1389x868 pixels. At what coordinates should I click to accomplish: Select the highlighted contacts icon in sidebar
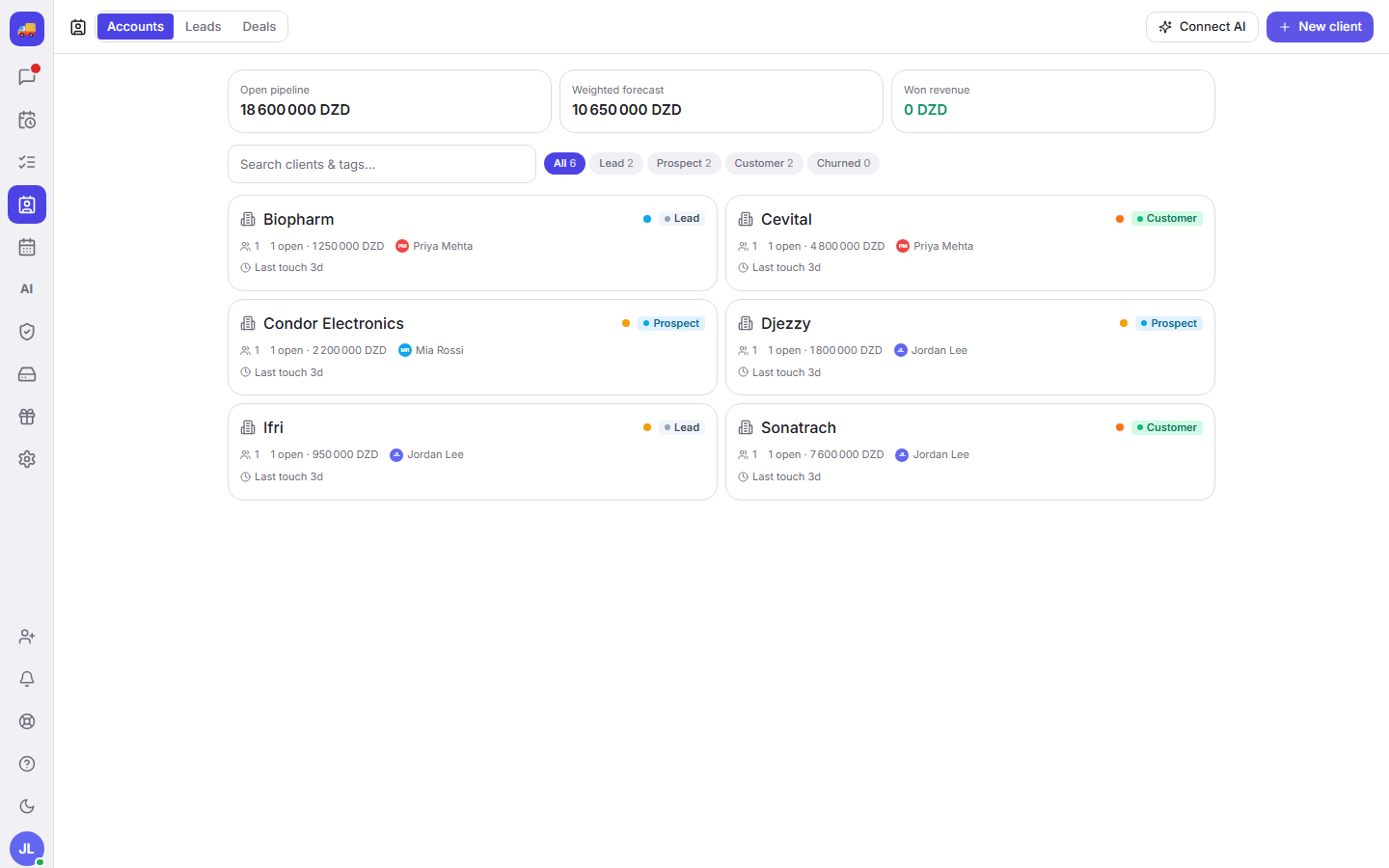tap(27, 204)
